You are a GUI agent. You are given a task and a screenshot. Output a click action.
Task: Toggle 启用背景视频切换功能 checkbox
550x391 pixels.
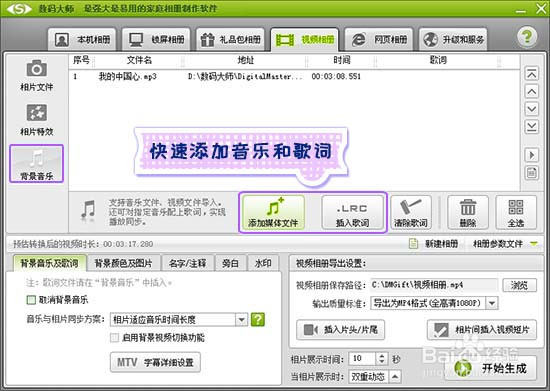[114, 338]
